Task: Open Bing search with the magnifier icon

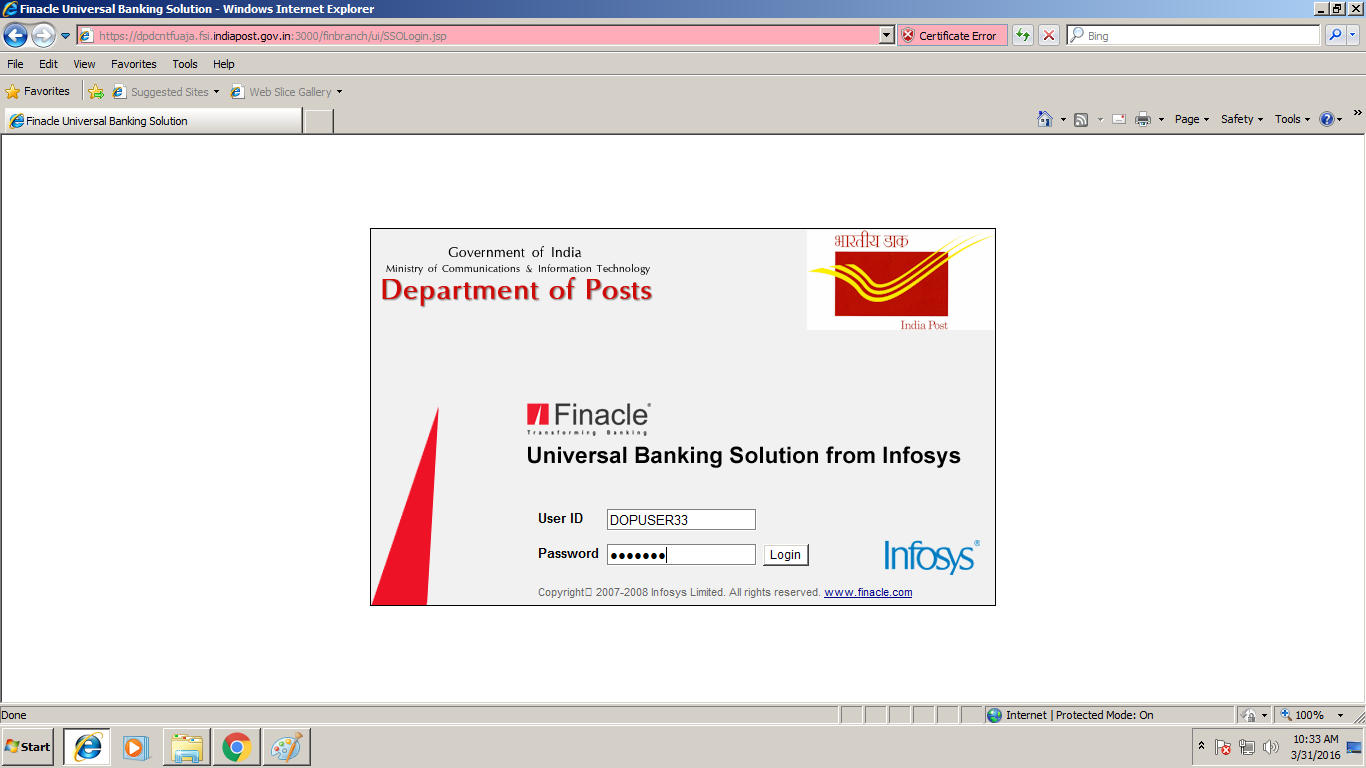Action: pos(1337,35)
